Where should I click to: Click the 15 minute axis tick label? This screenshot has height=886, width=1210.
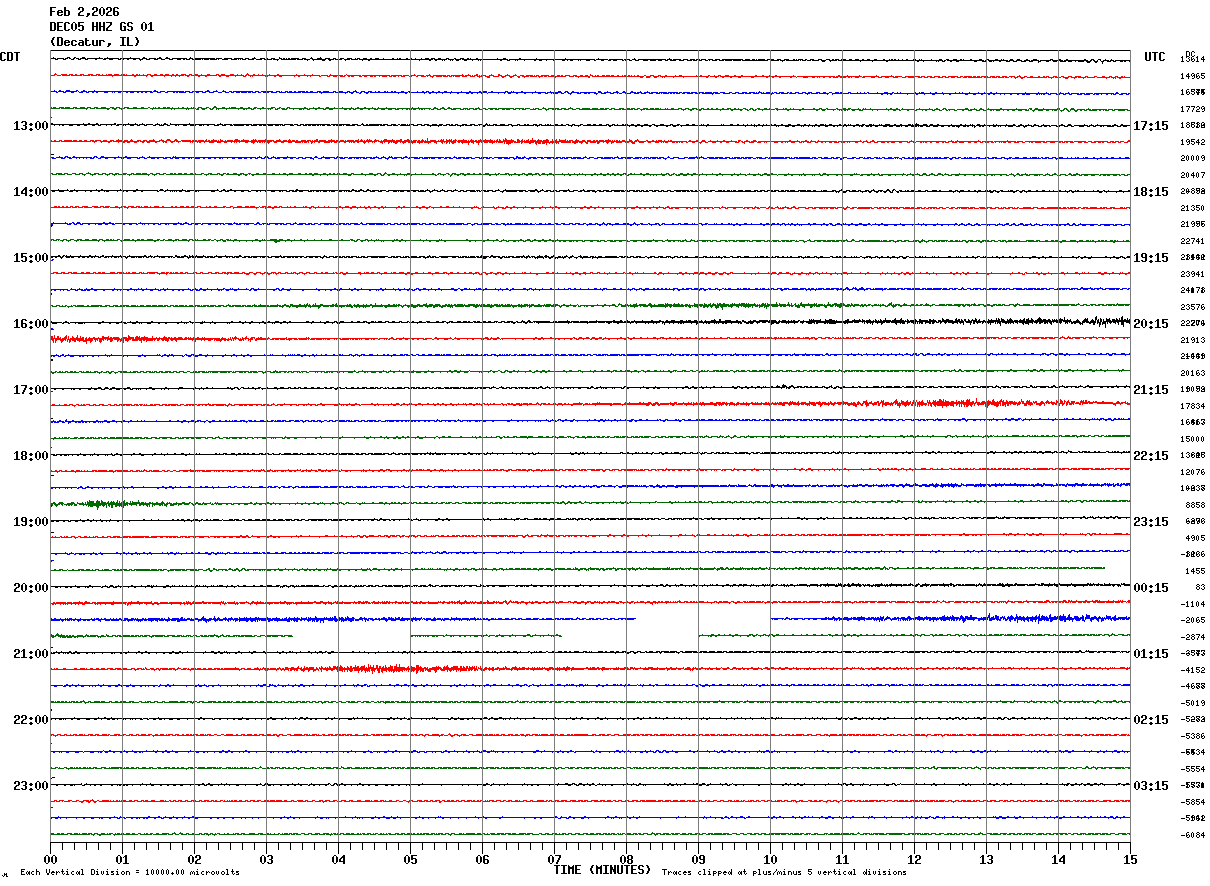tap(1130, 859)
